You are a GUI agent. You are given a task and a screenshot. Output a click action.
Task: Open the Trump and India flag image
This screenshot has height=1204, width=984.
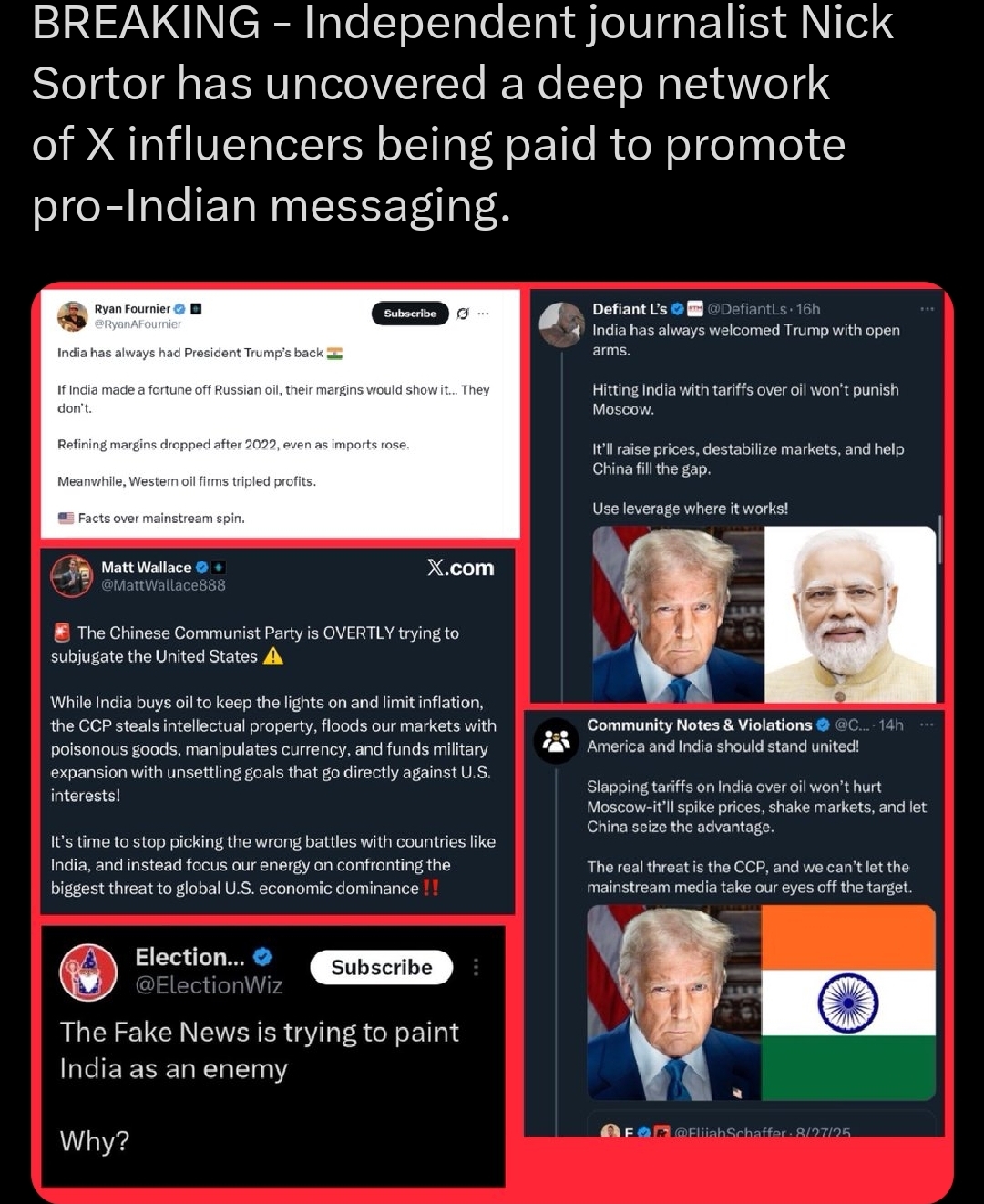tap(762, 1003)
